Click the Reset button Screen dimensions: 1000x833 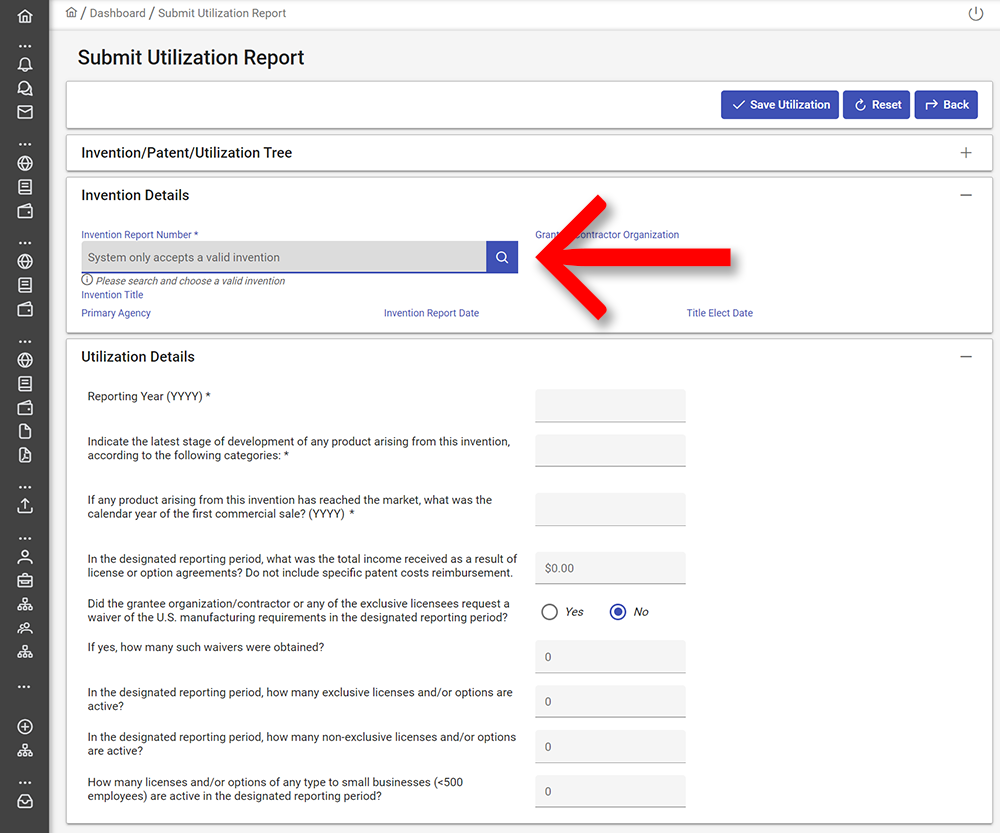[x=876, y=105]
